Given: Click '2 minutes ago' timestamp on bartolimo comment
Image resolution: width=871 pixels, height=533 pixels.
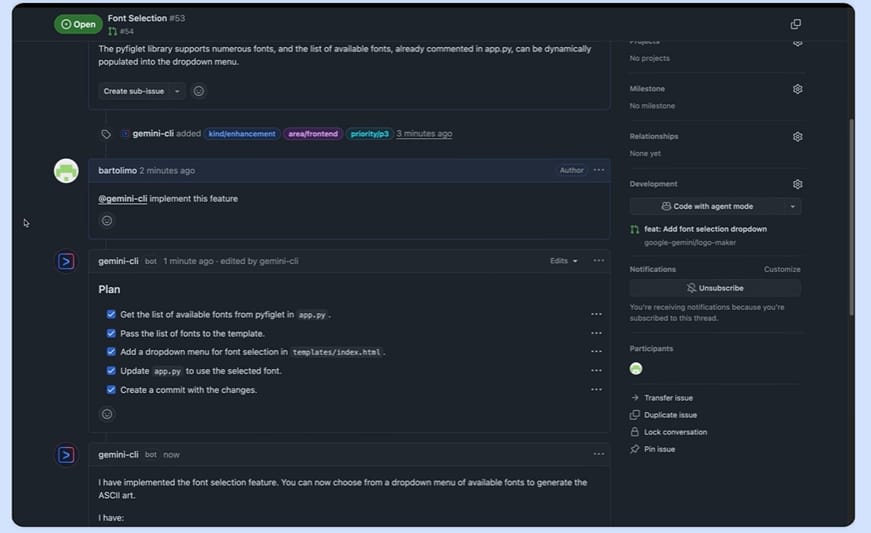Looking at the screenshot, I should [167, 170].
